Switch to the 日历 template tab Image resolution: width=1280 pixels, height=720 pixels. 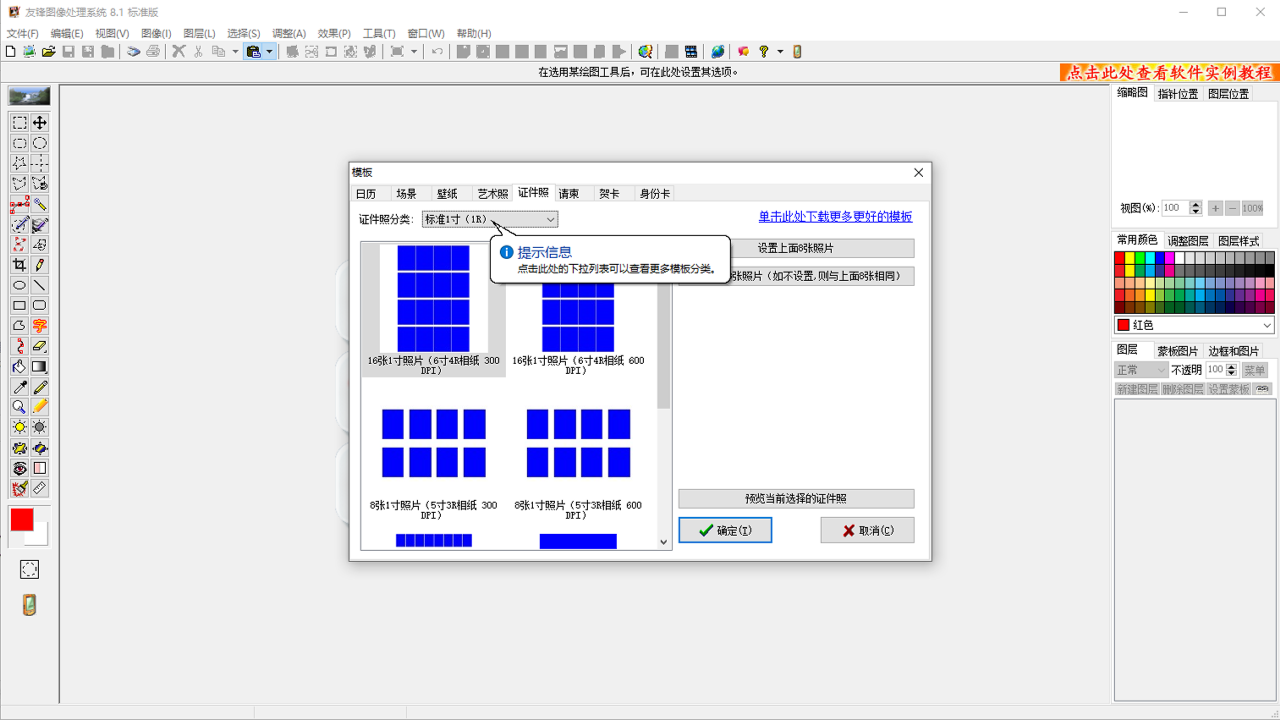[x=366, y=194]
